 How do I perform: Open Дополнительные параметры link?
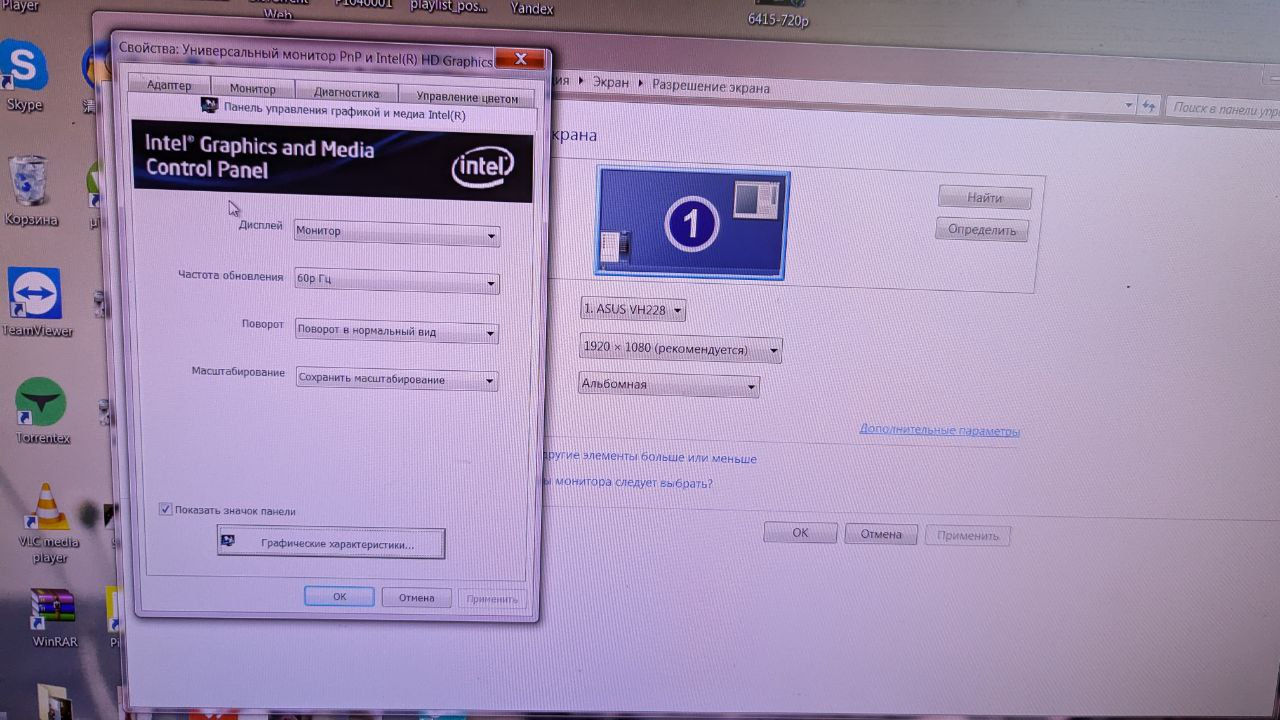pyautogui.click(x=940, y=431)
